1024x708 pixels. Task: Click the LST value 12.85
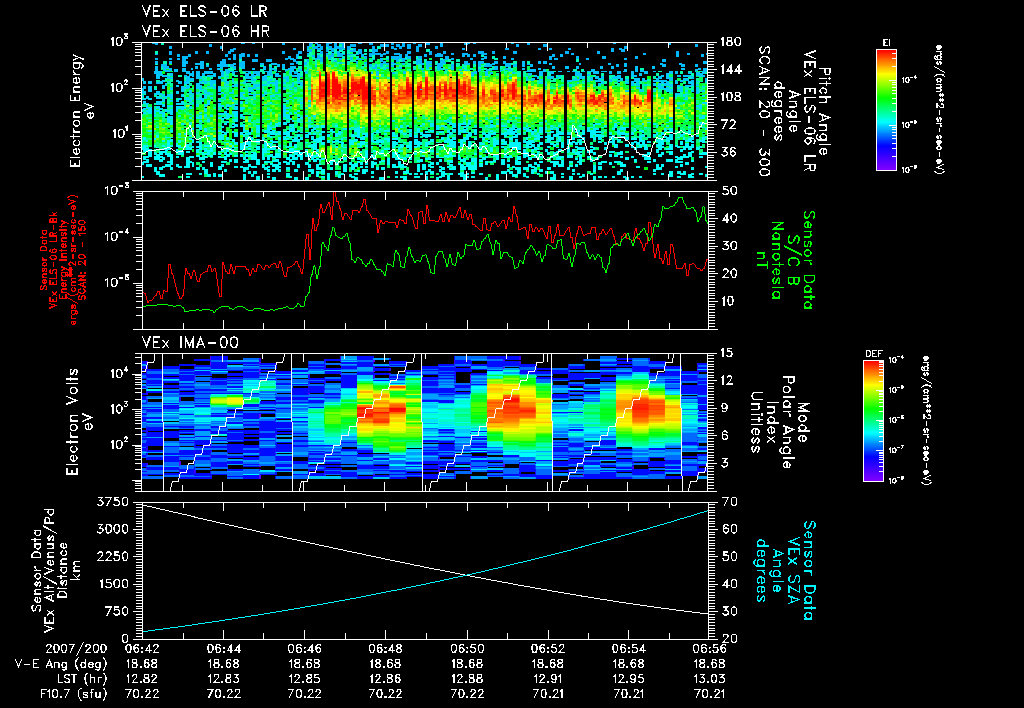pos(304,679)
